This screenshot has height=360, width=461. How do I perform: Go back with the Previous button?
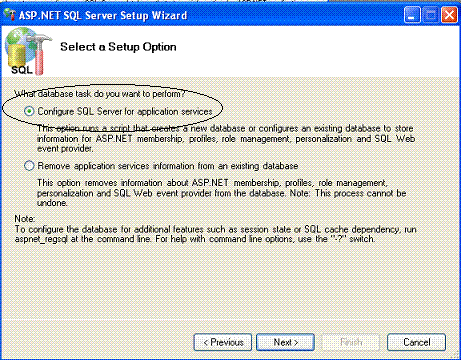(x=223, y=342)
